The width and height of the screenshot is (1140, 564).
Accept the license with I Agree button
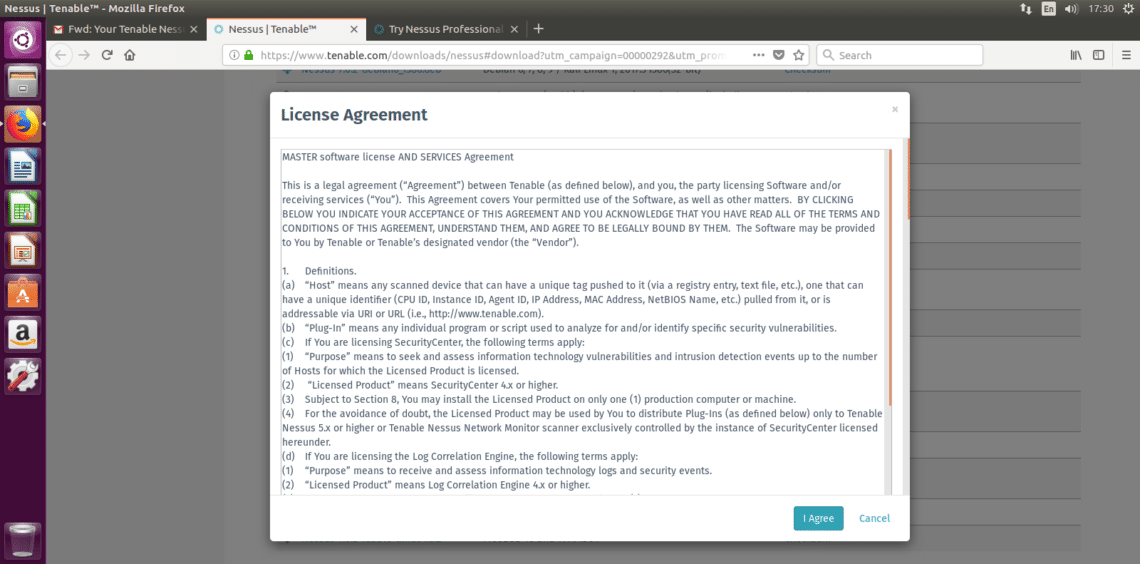(818, 518)
